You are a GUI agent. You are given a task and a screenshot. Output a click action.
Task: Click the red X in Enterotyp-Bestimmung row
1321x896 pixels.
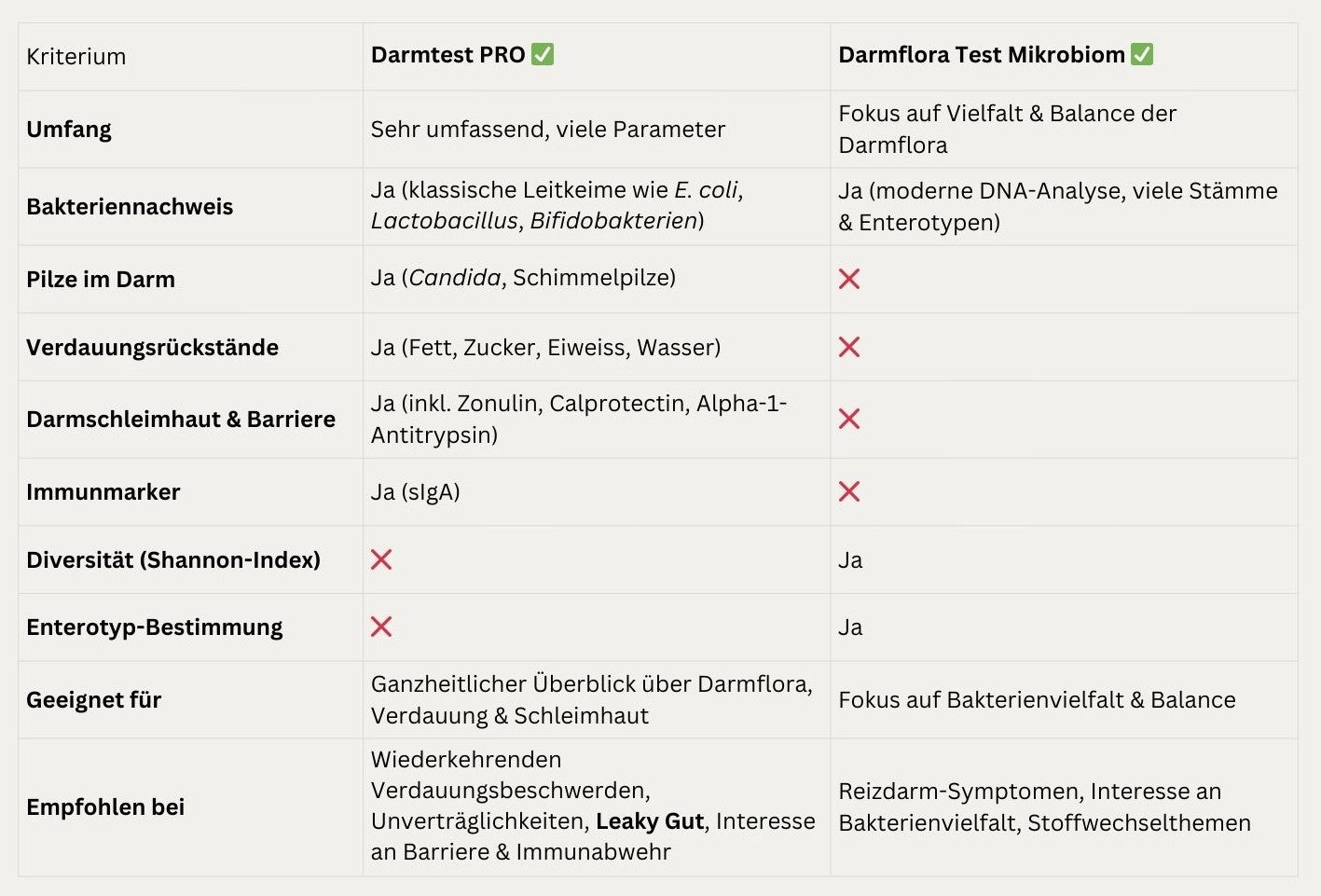(x=381, y=627)
